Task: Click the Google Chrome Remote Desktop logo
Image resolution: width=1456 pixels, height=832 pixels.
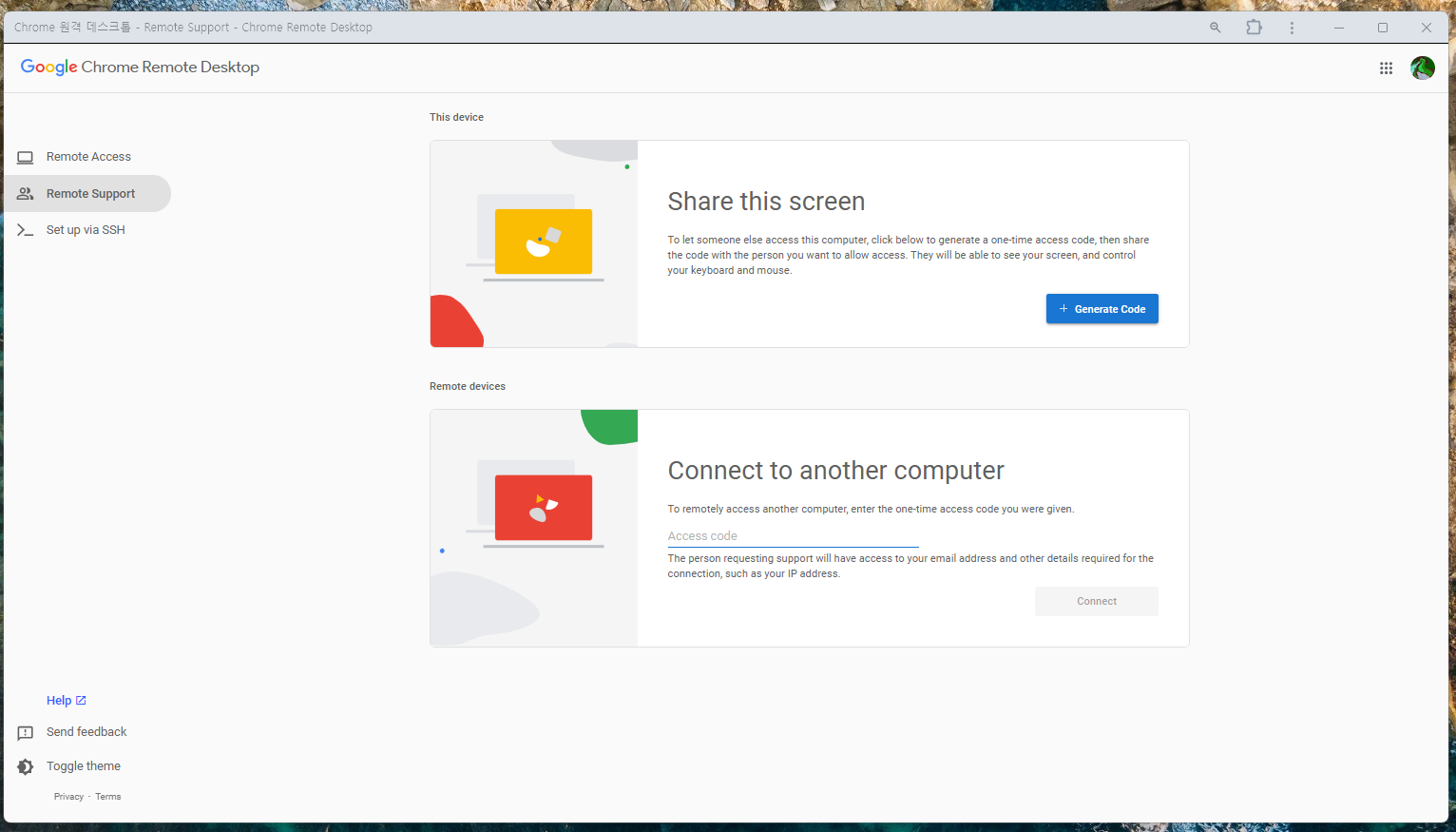Action: (x=140, y=67)
